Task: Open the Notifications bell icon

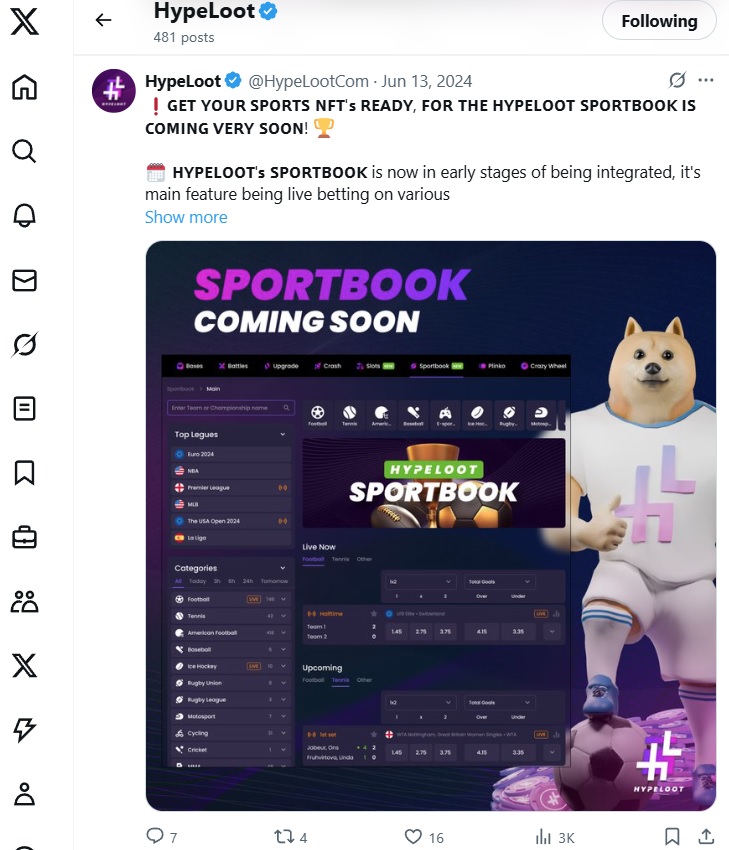Action: 24,215
